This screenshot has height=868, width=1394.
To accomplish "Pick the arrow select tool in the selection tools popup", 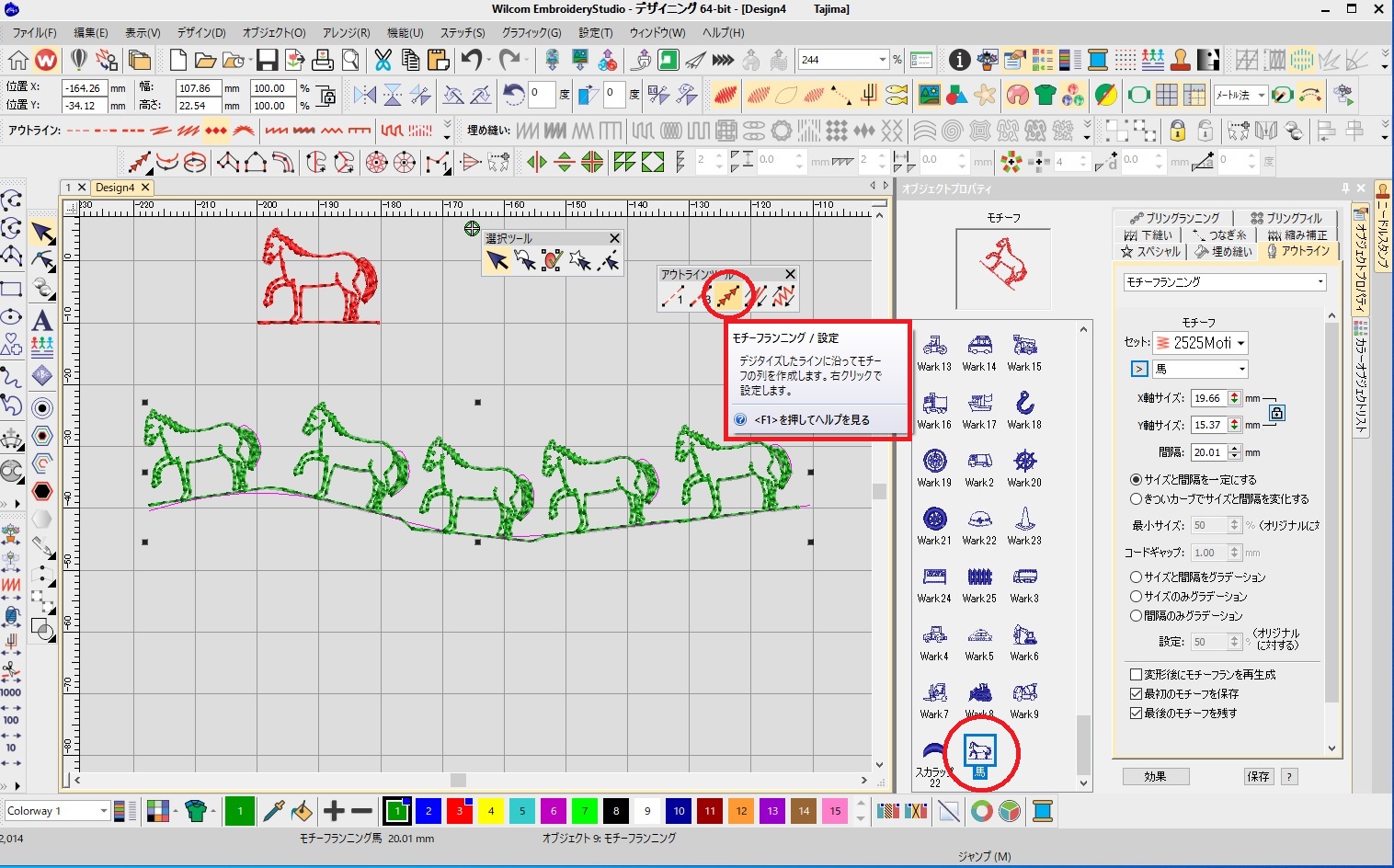I will click(x=497, y=261).
